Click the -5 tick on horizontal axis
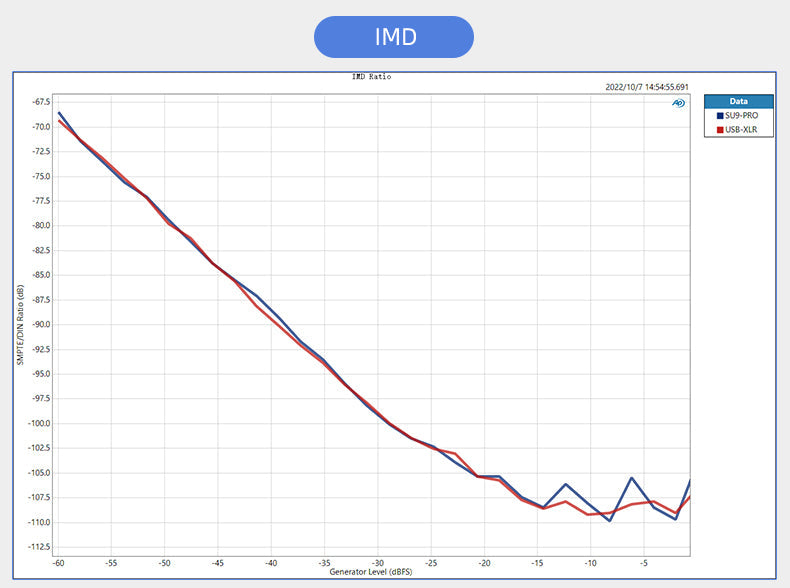 (644, 562)
